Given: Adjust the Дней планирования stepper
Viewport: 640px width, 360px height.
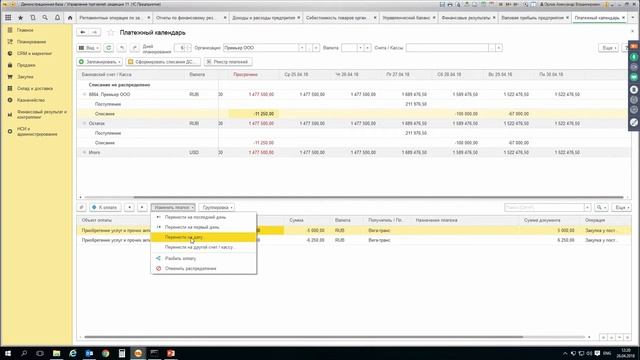Looking at the screenshot, I should (x=188, y=48).
